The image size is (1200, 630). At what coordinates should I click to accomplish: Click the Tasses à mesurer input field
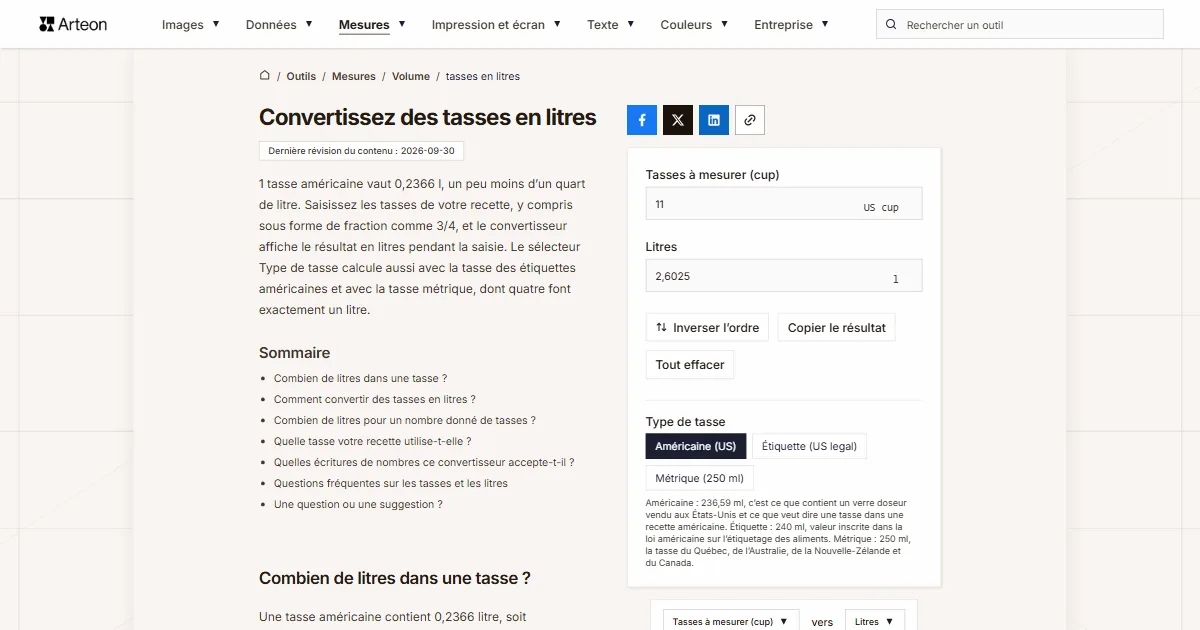[x=784, y=204]
